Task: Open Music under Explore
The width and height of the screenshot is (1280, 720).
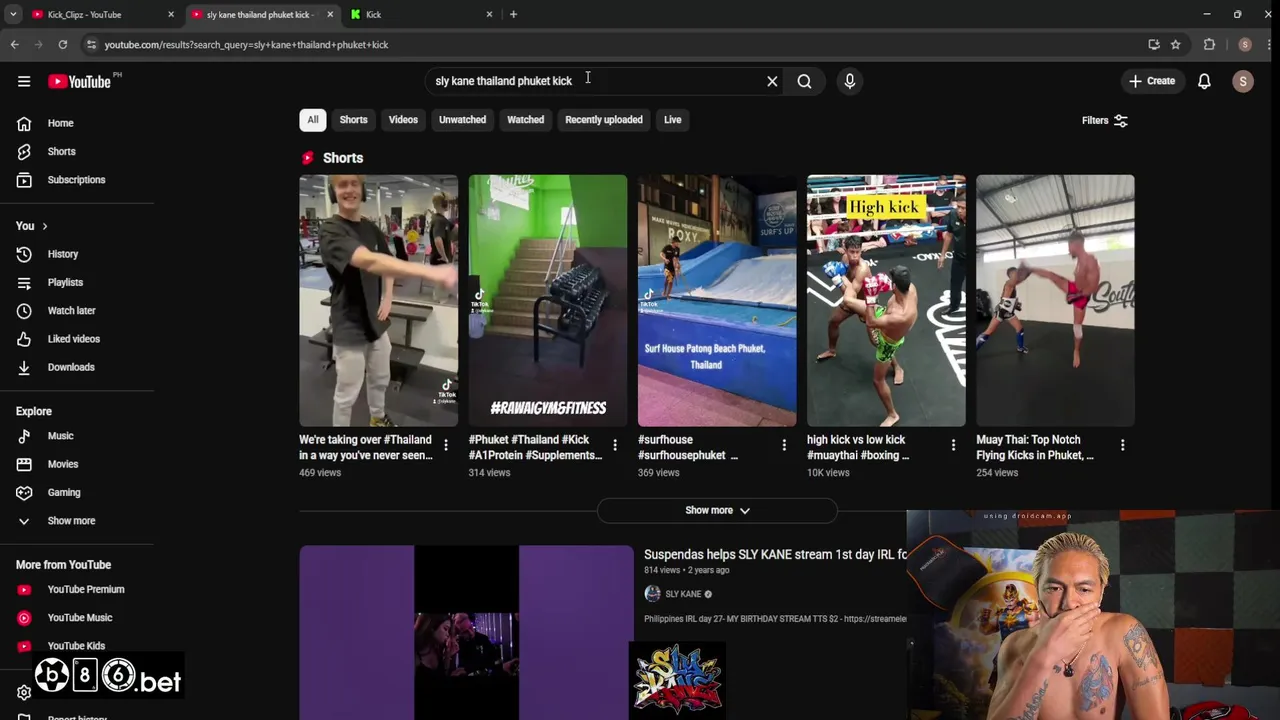Action: point(77,436)
